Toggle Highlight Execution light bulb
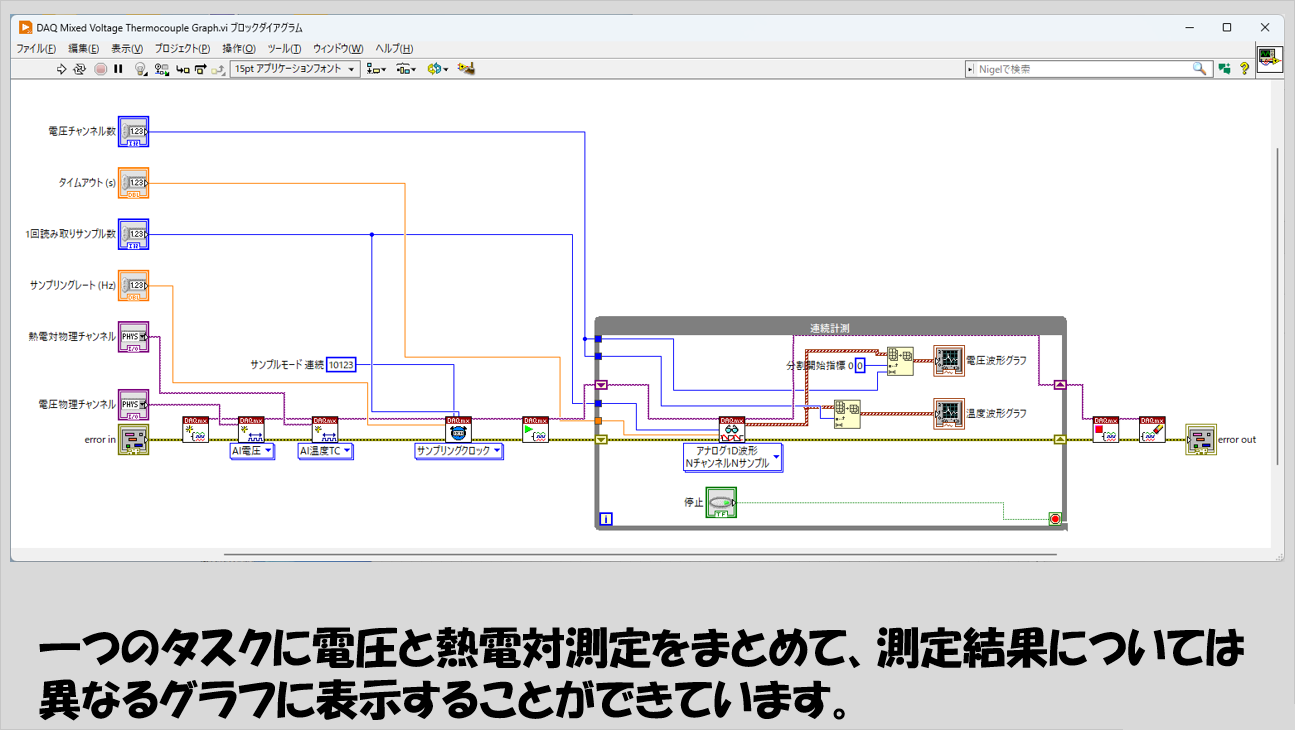The width and height of the screenshot is (1295, 730). [141, 69]
